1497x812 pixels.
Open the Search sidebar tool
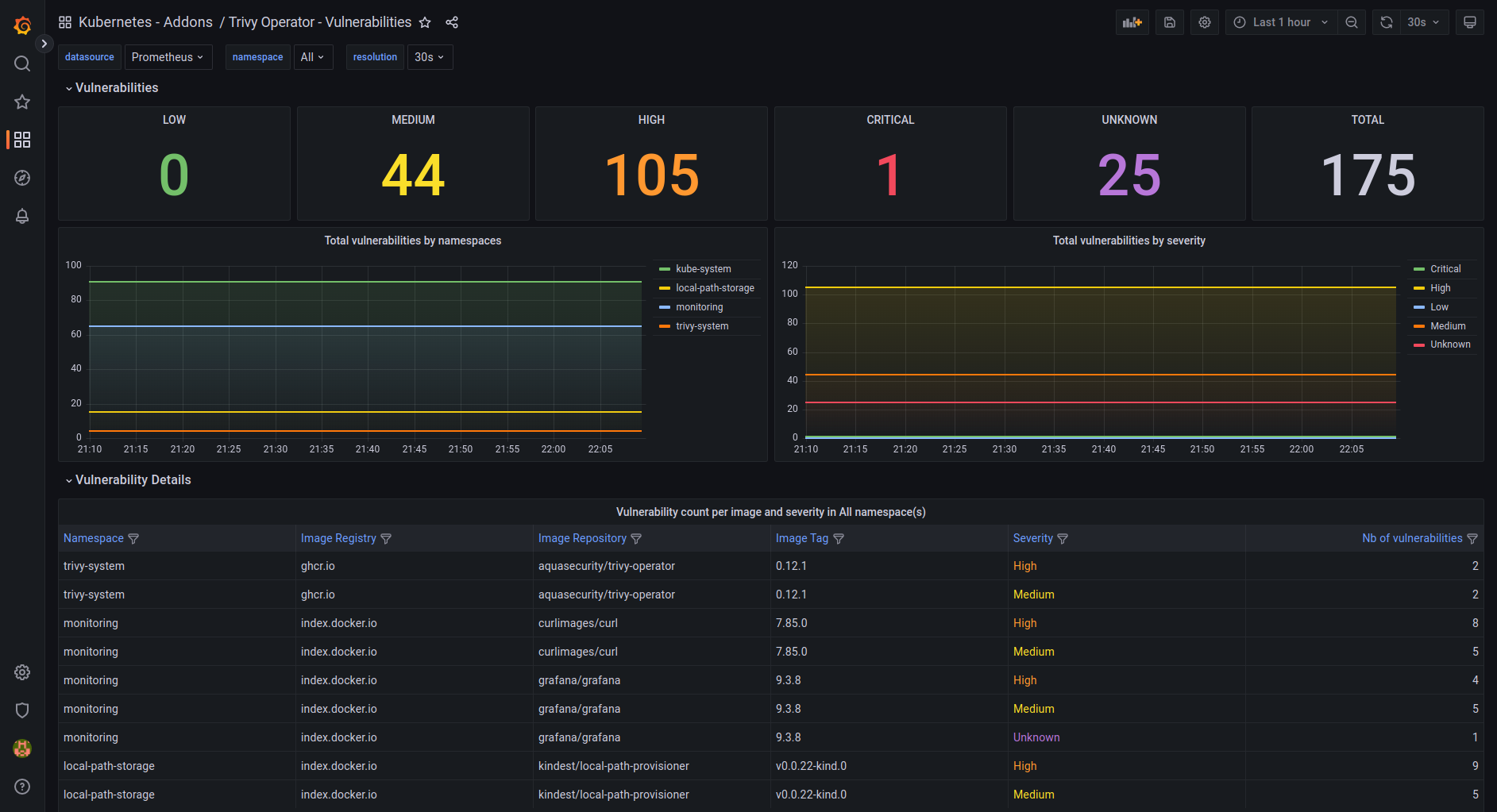point(21,63)
